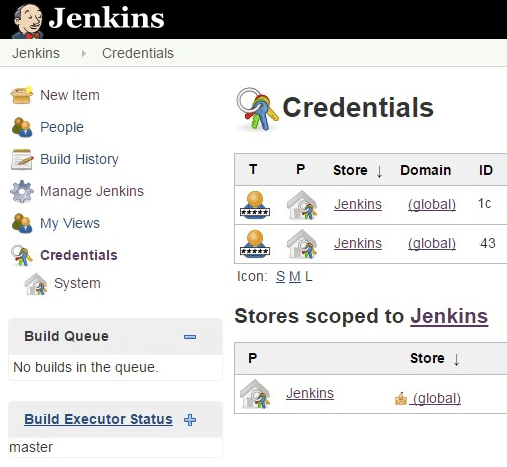The image size is (507, 467).
Task: Open People via its sidebar icon
Action: click(x=22, y=127)
